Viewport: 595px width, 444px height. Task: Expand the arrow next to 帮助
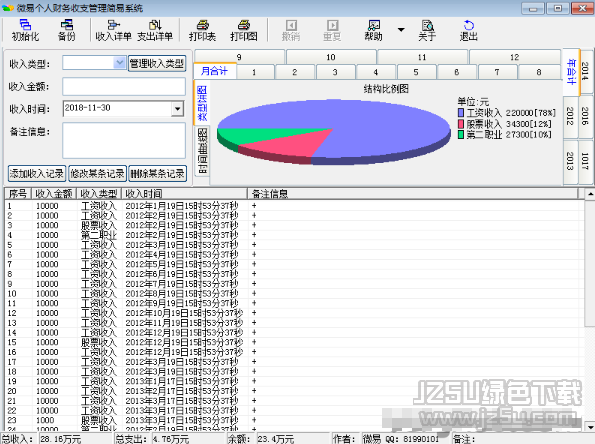click(401, 30)
